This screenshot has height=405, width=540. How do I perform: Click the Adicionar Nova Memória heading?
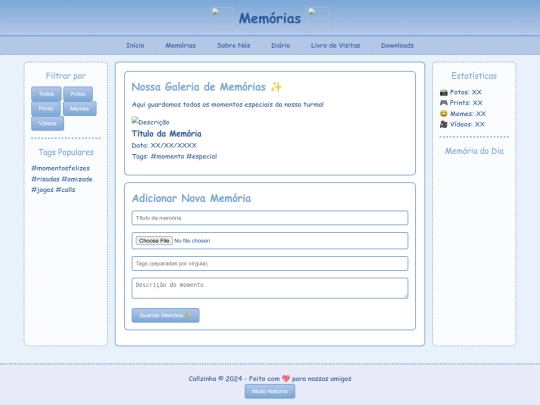tap(191, 198)
